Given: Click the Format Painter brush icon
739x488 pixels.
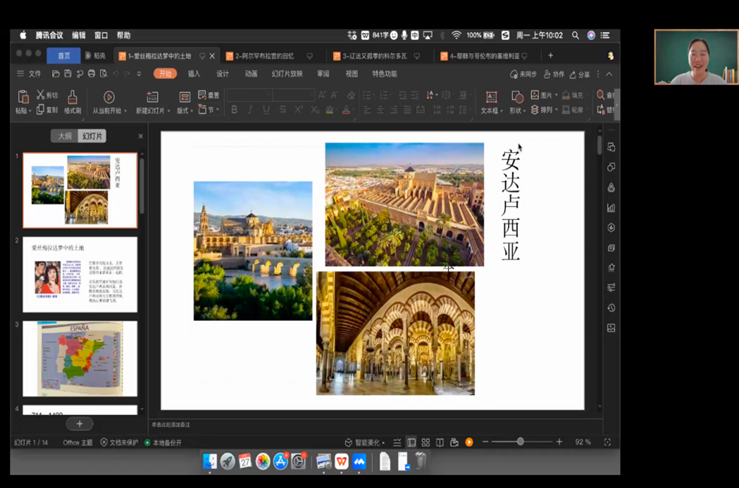Looking at the screenshot, I should (x=72, y=99).
